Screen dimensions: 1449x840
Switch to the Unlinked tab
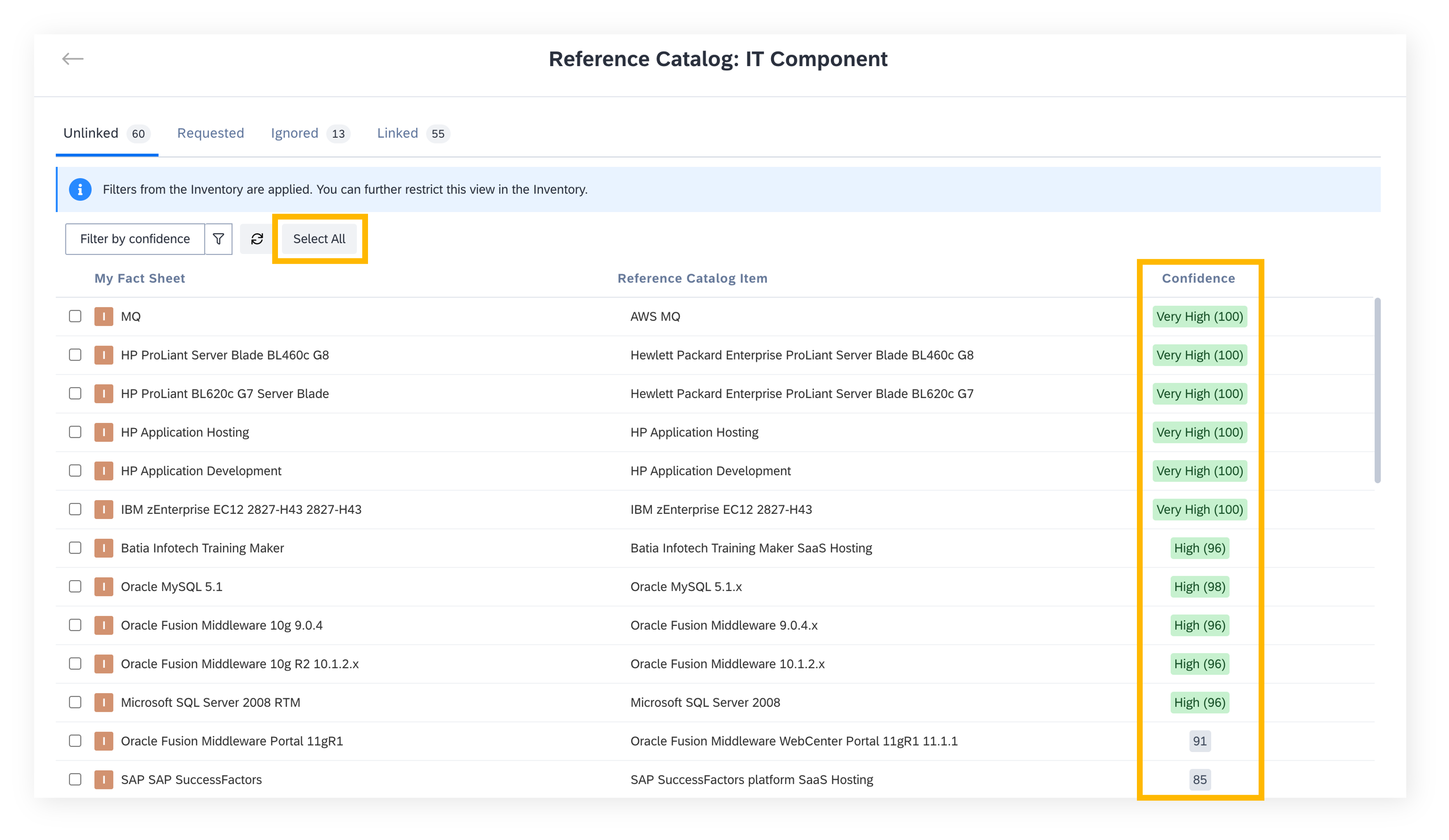click(x=107, y=133)
